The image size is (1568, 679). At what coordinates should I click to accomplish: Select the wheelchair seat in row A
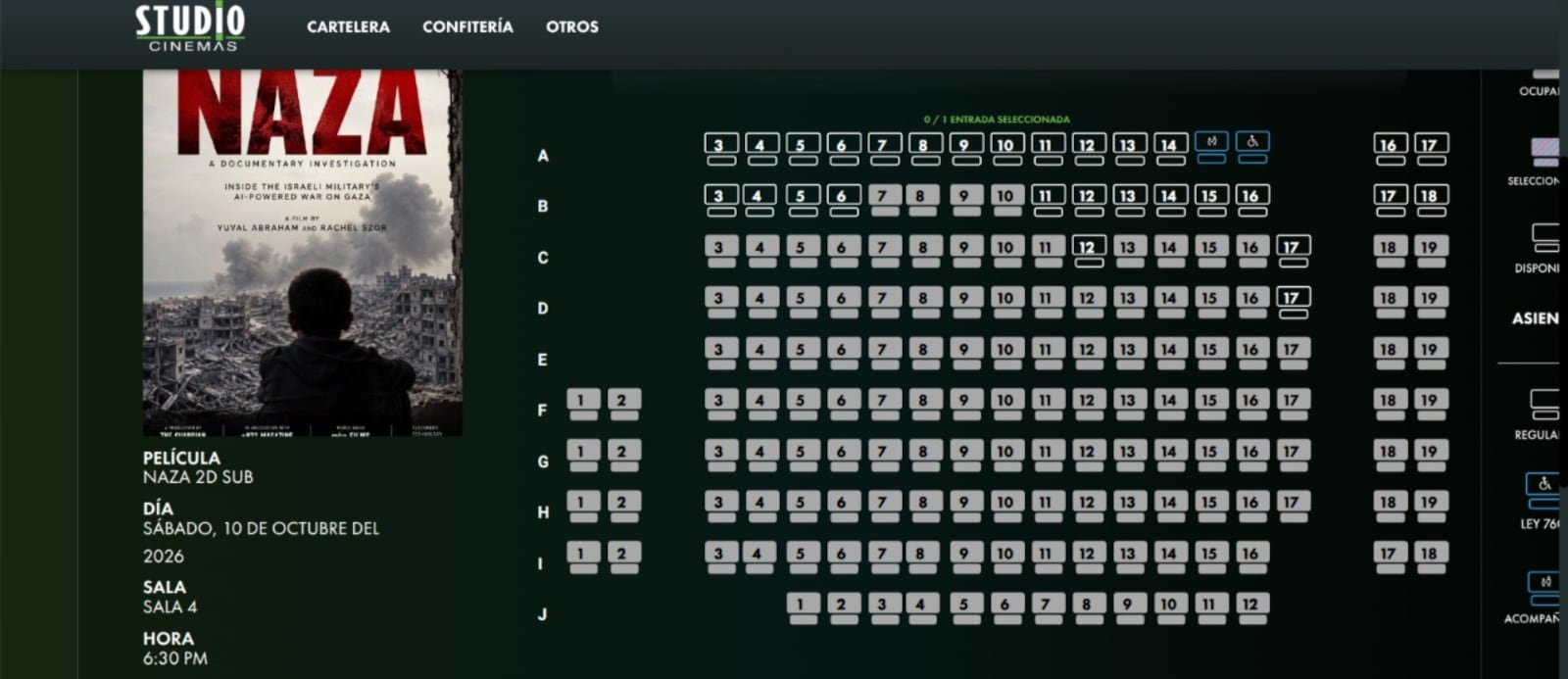1252,147
